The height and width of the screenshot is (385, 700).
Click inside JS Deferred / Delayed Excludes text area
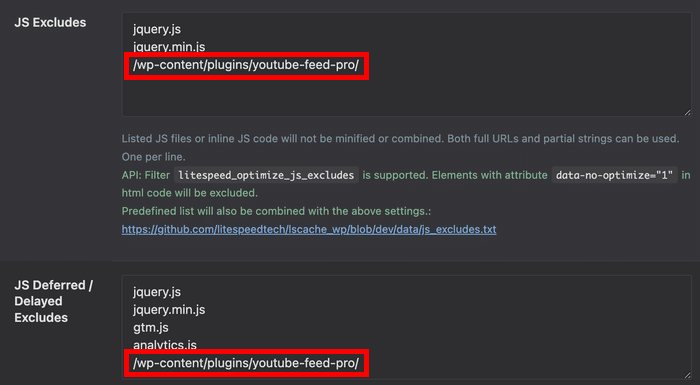[x=407, y=327]
